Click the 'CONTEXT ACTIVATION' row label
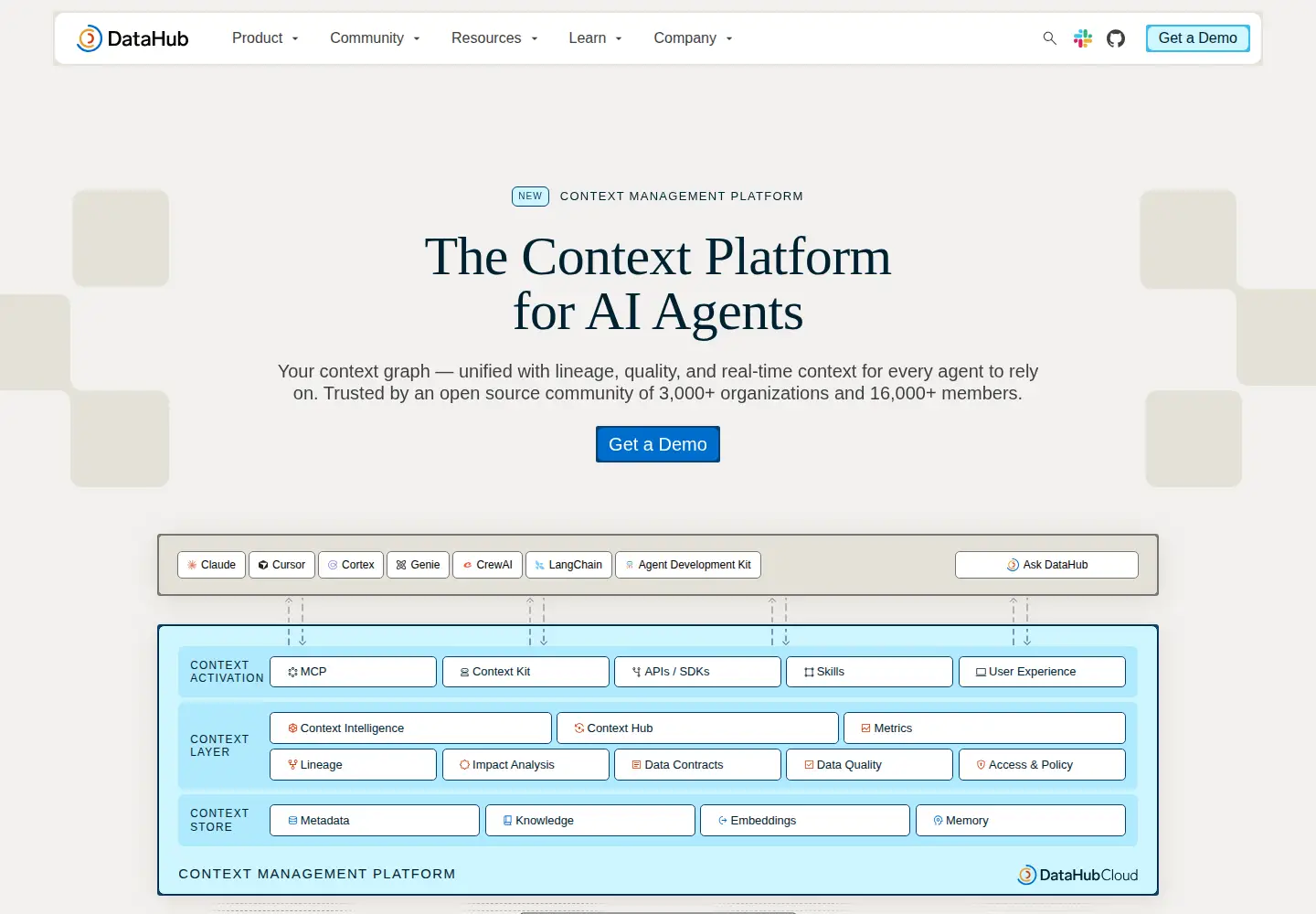The width and height of the screenshot is (1316, 914). click(227, 672)
